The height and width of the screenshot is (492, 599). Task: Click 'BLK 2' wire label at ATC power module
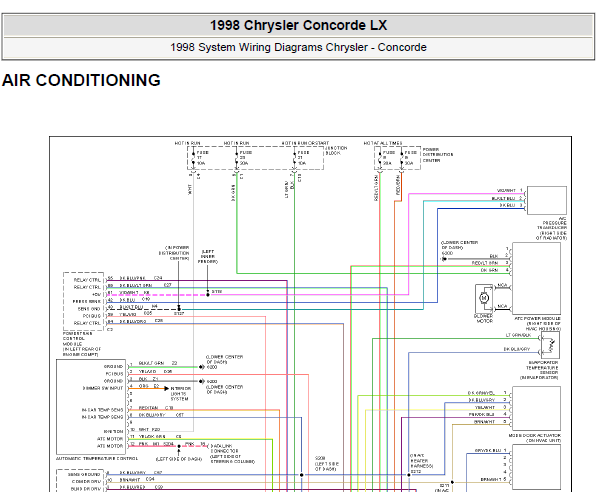click(499, 256)
